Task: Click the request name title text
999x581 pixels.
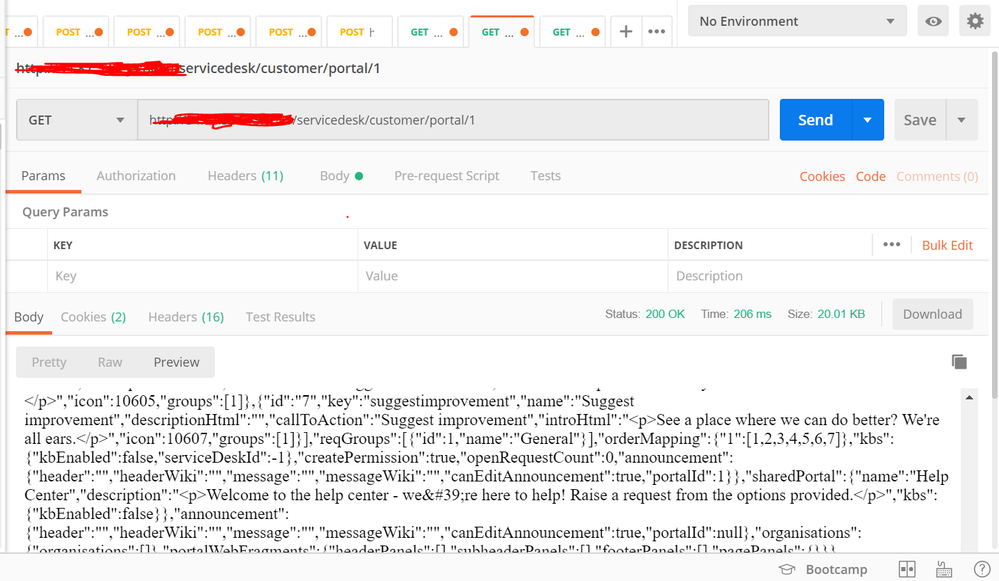Action: [x=198, y=68]
